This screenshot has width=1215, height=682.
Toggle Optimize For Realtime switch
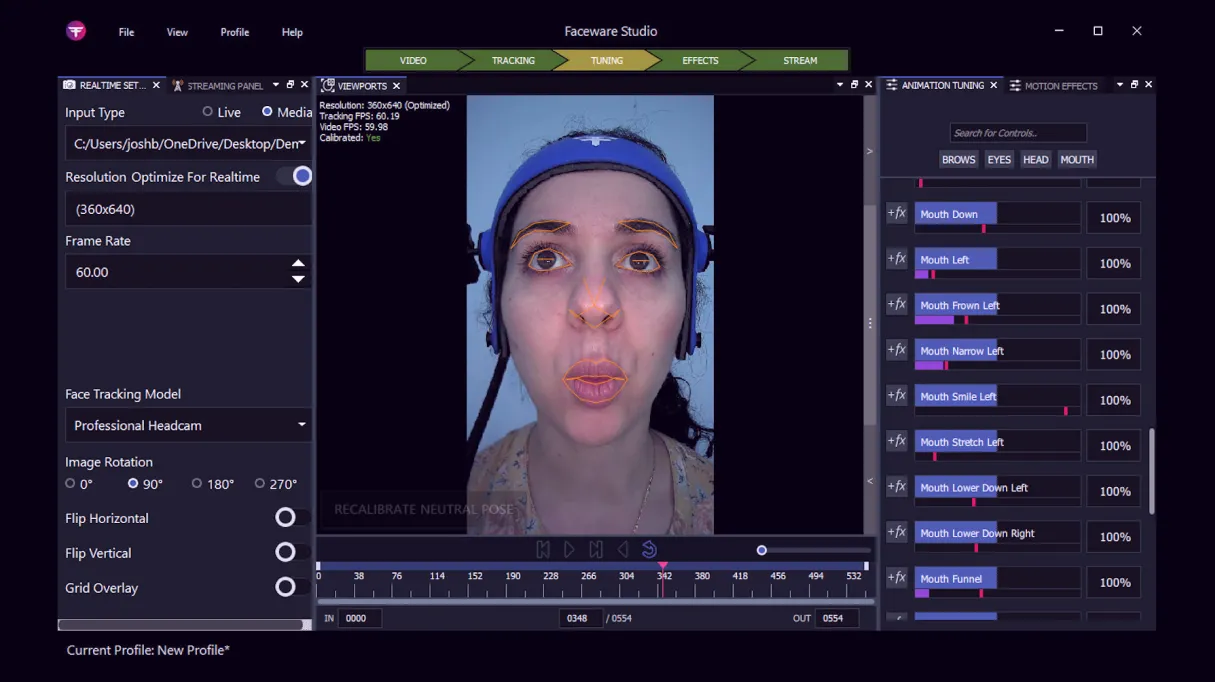point(295,176)
